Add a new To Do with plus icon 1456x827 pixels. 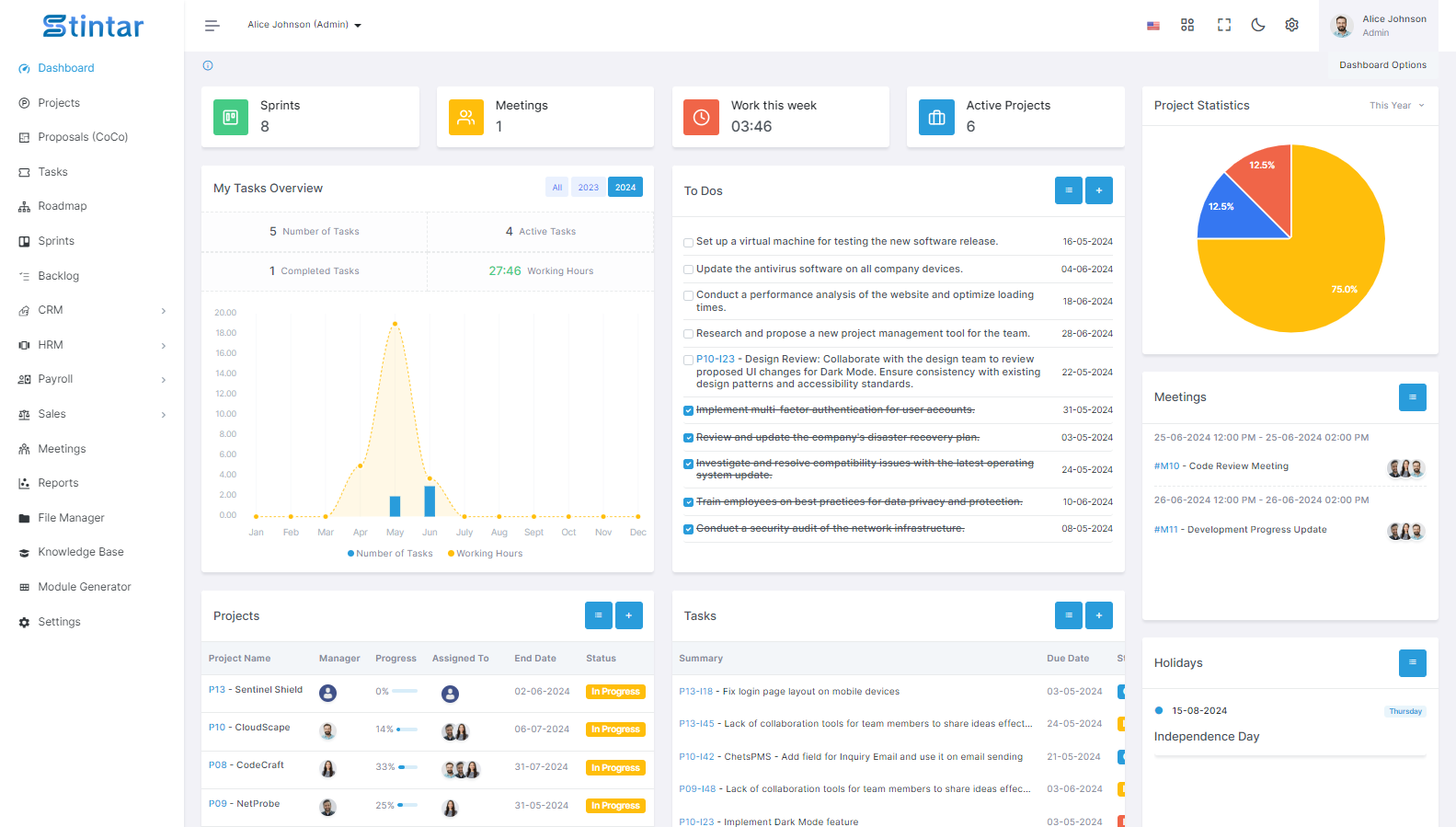(x=1099, y=190)
